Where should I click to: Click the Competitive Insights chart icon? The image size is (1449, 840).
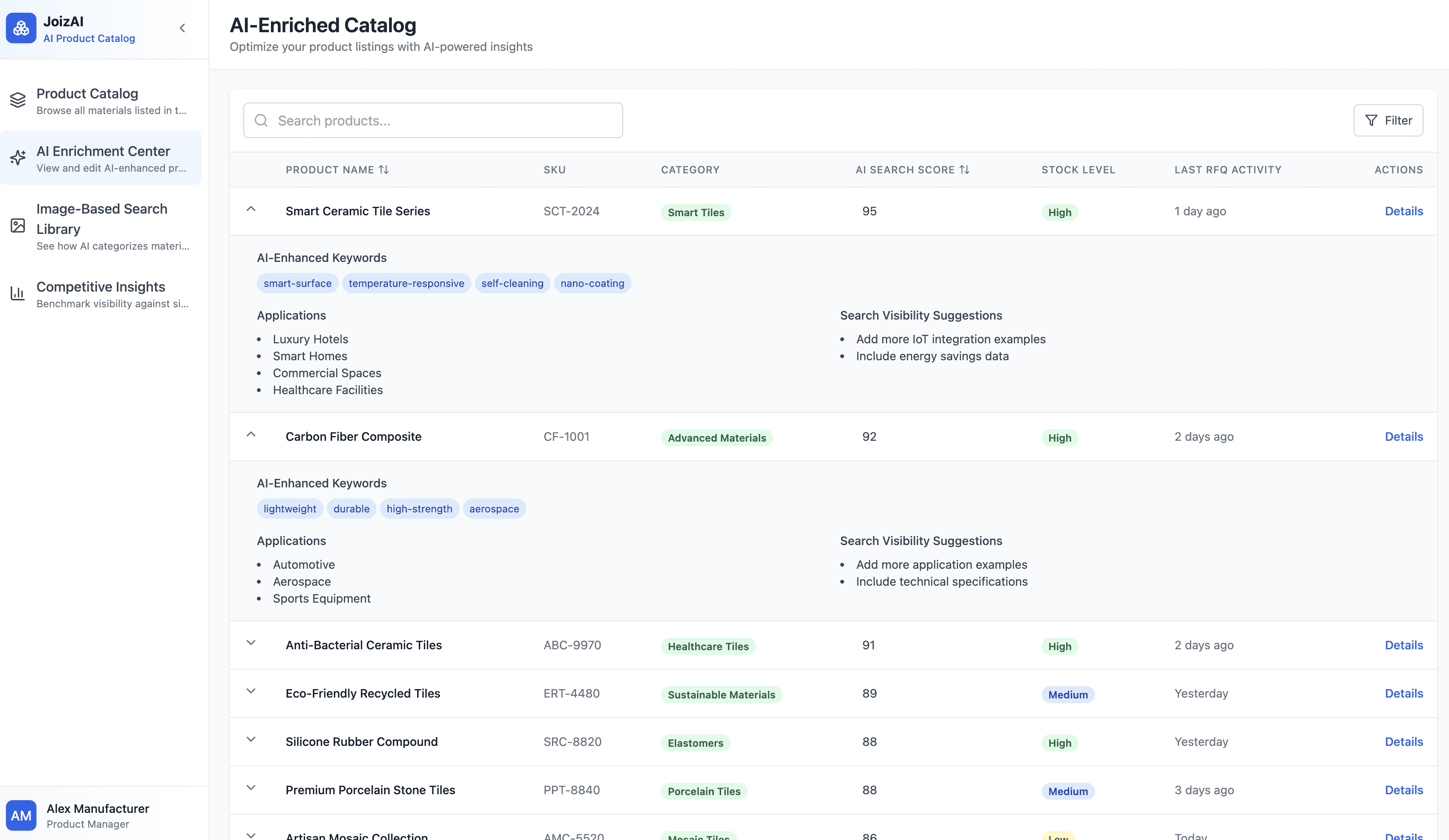click(x=18, y=293)
